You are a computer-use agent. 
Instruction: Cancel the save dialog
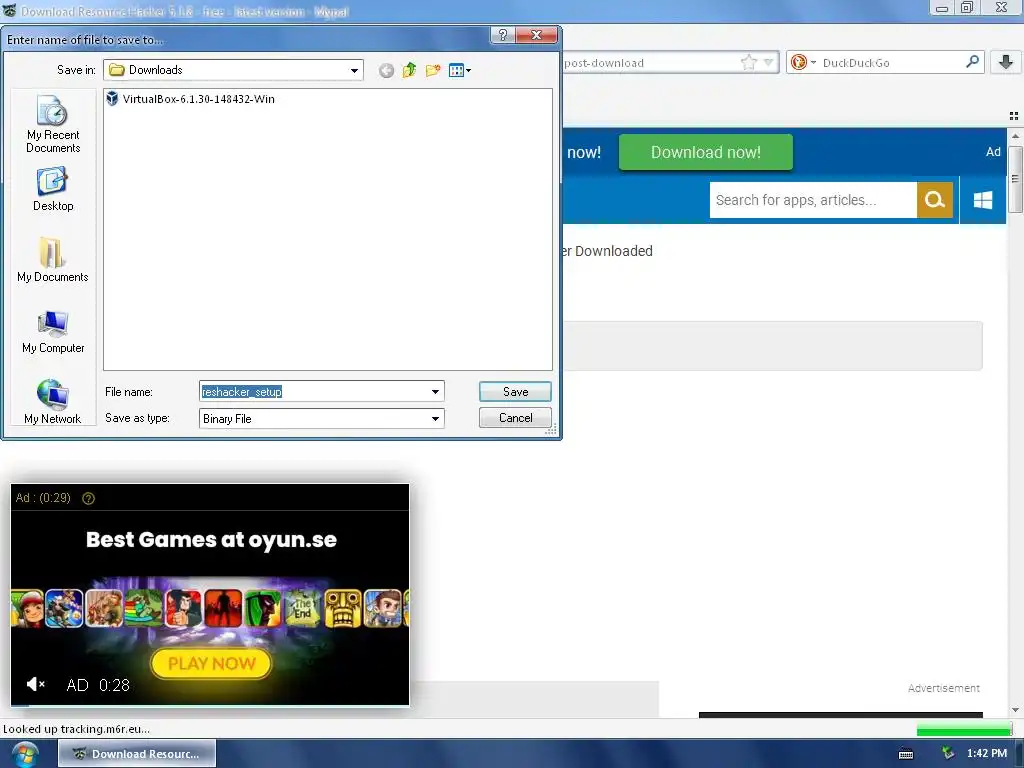click(515, 418)
